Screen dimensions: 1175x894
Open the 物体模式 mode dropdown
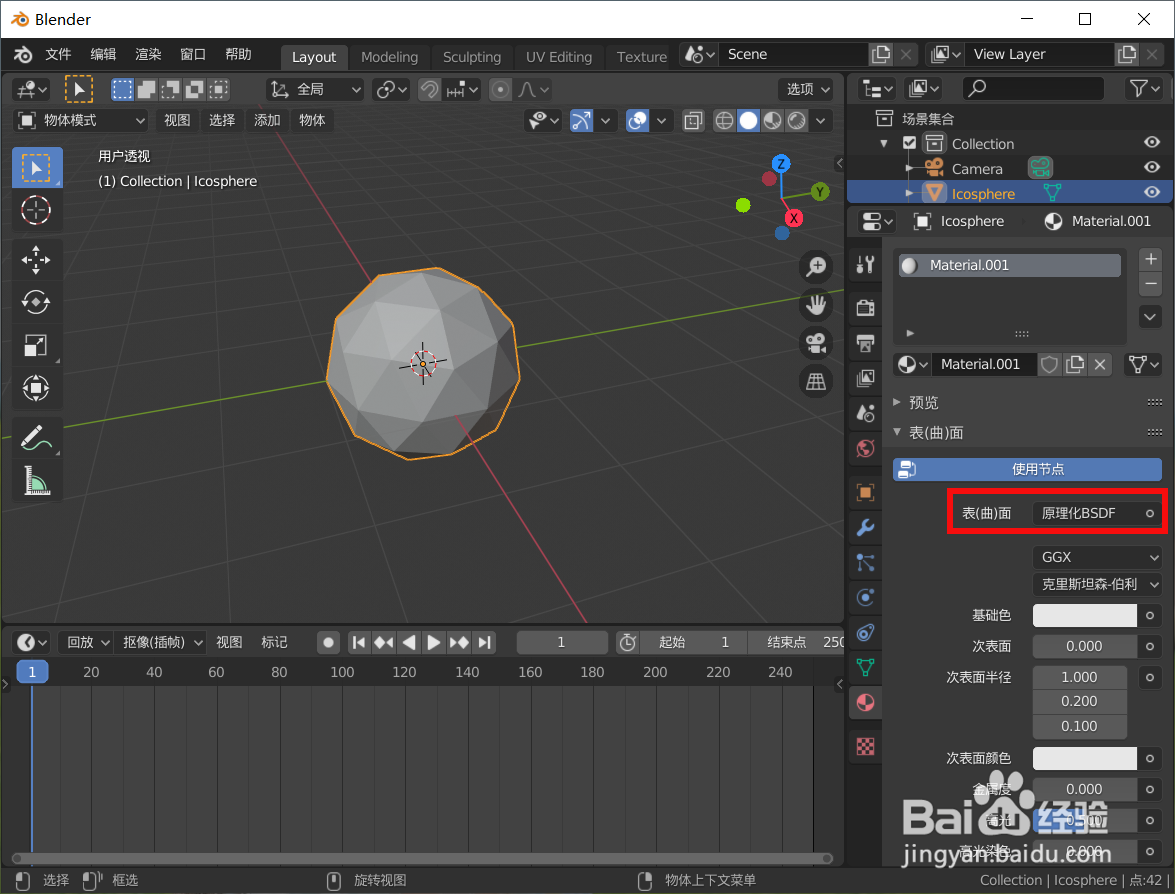point(81,121)
